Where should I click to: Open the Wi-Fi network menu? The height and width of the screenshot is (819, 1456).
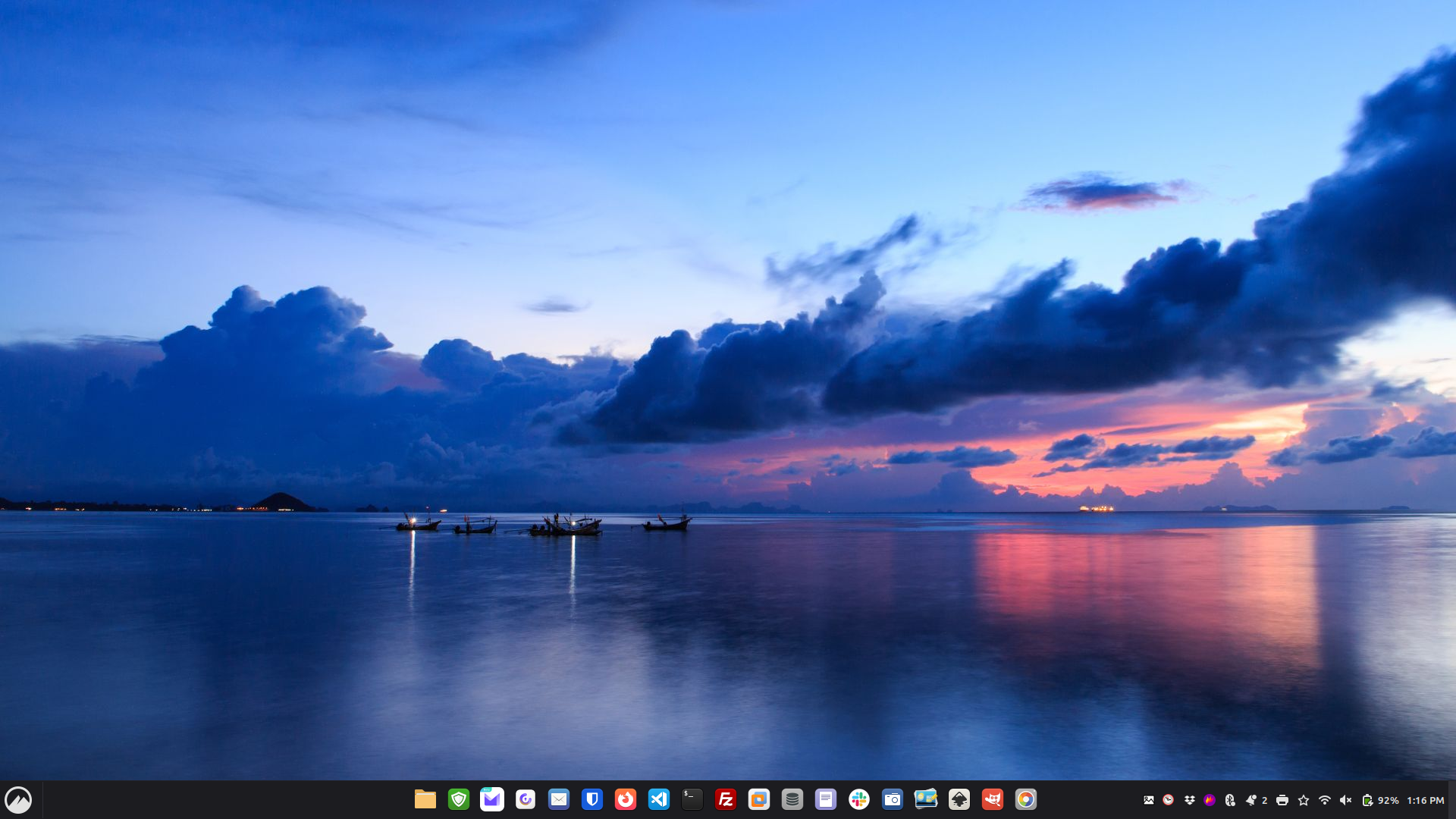point(1324,800)
